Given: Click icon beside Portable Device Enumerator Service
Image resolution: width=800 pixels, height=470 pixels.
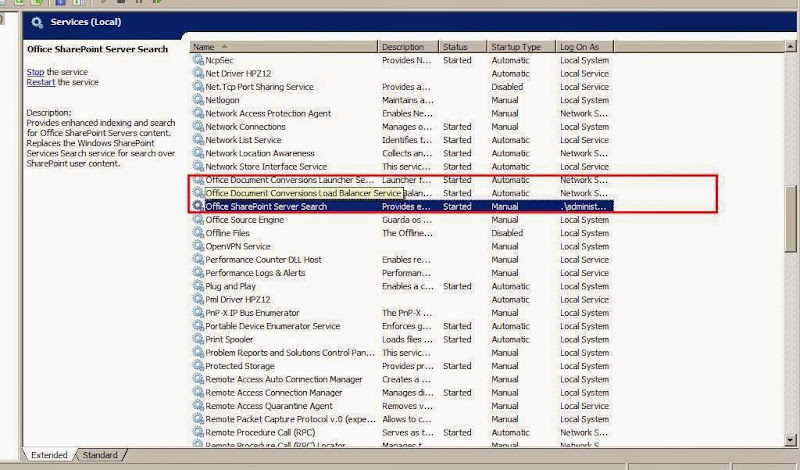Looking at the screenshot, I should coord(197,326).
